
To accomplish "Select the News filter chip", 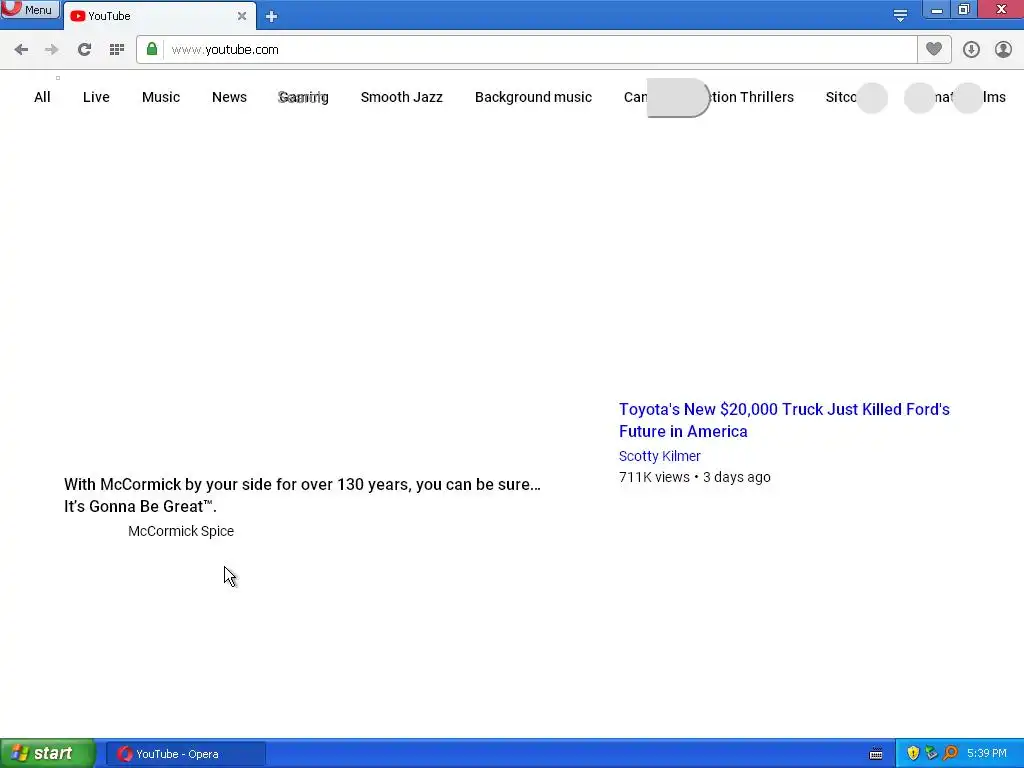I will 229,97.
